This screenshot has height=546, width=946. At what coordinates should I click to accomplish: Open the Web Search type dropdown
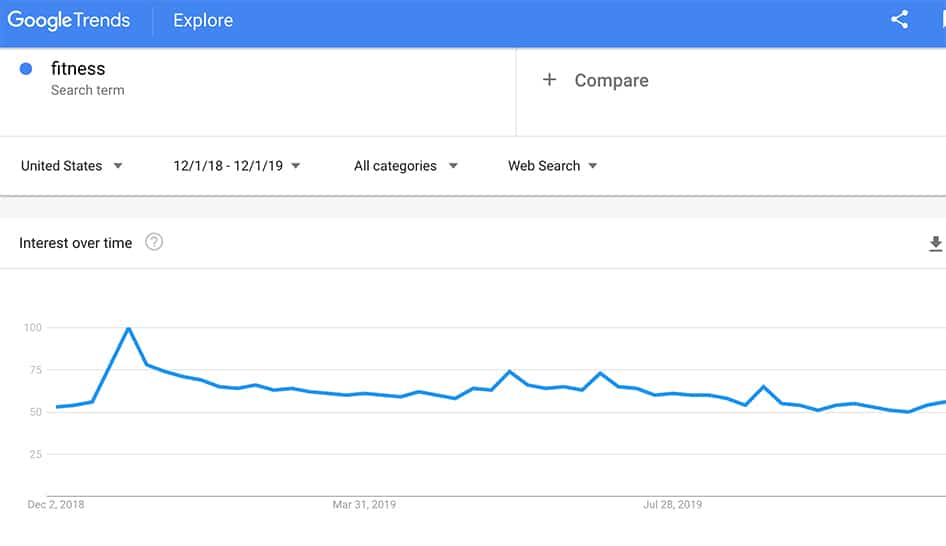553,166
